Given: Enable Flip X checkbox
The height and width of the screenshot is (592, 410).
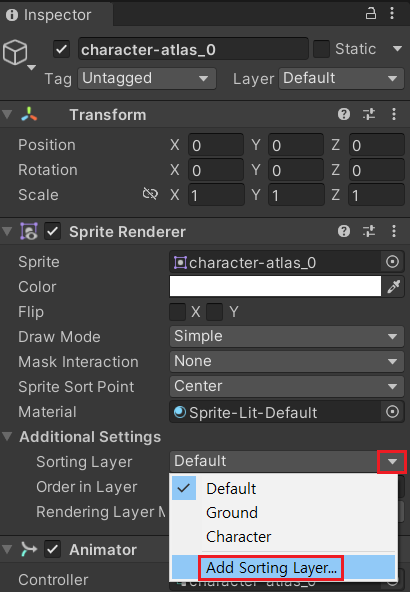Looking at the screenshot, I should coord(177,312).
